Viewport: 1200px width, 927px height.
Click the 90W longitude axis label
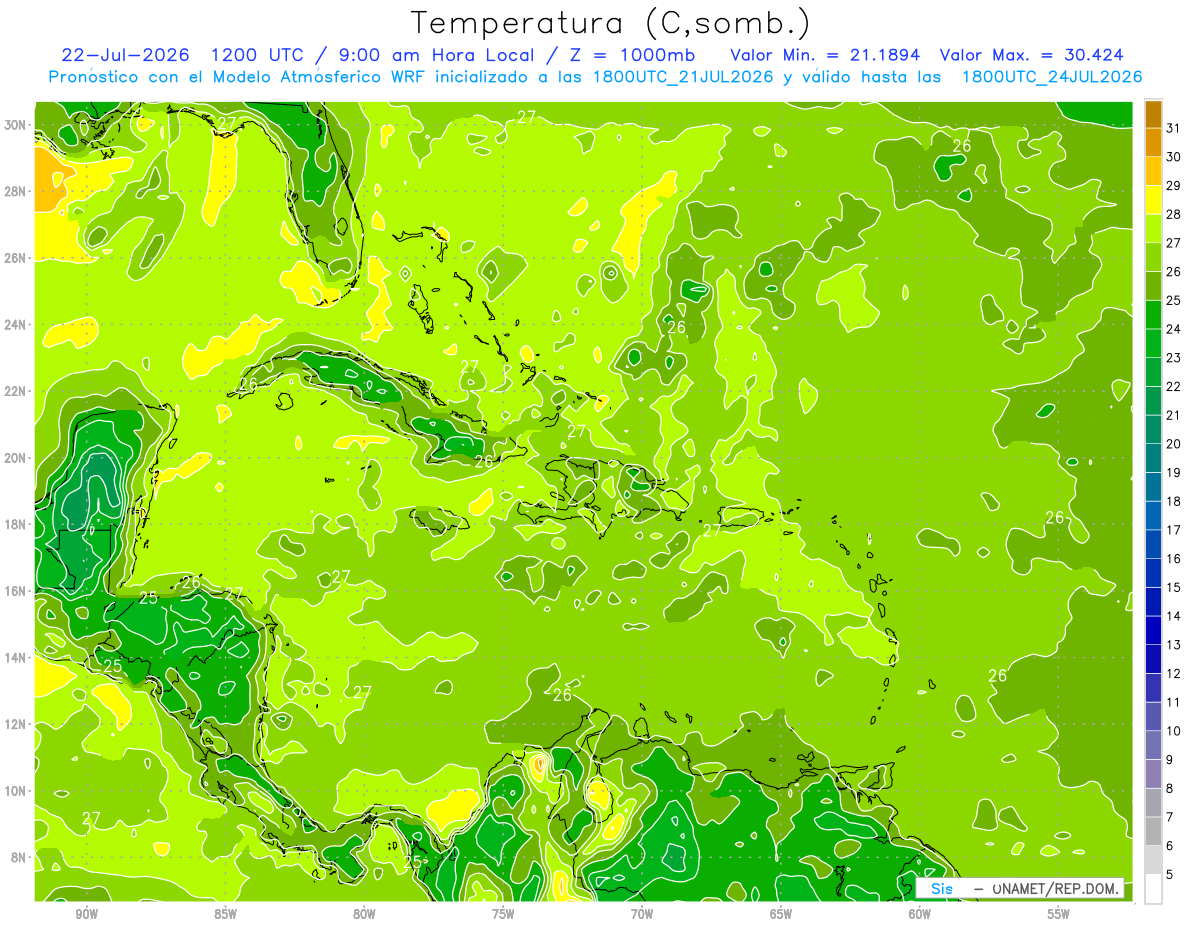tap(86, 915)
